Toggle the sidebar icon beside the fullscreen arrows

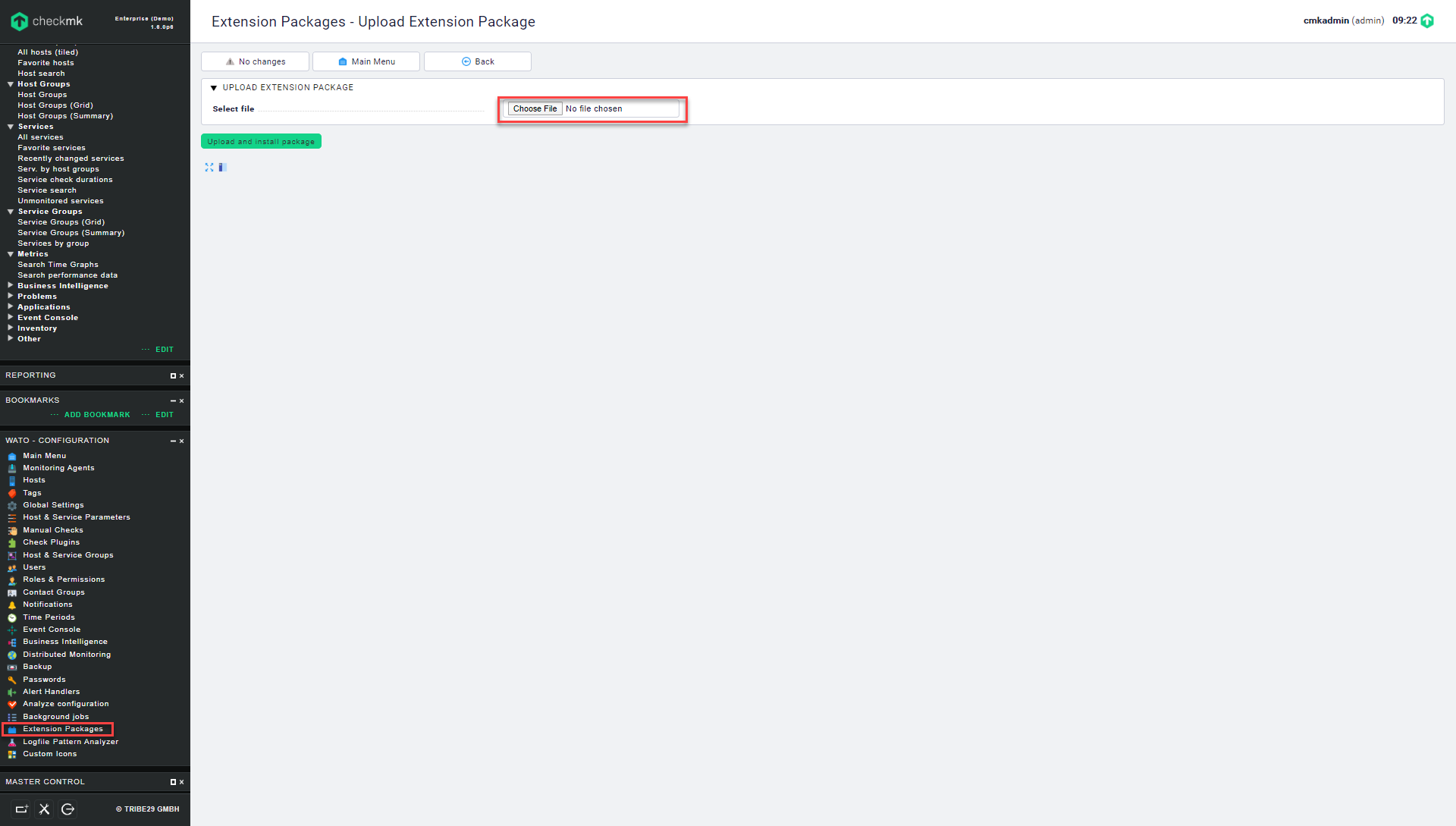[222, 168]
